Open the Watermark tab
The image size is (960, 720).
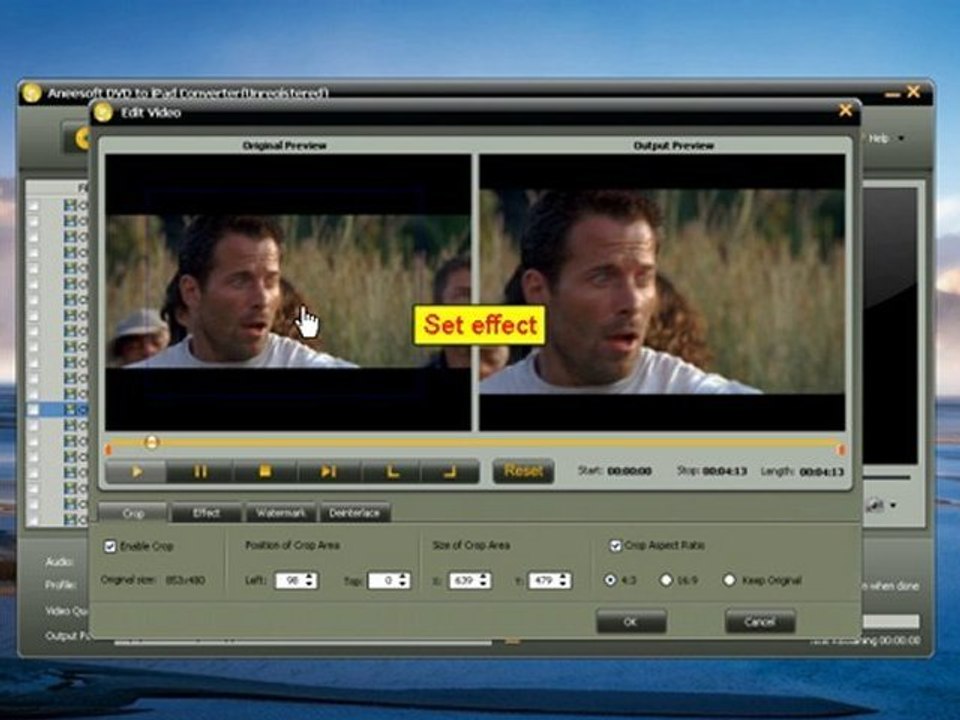pyautogui.click(x=280, y=513)
